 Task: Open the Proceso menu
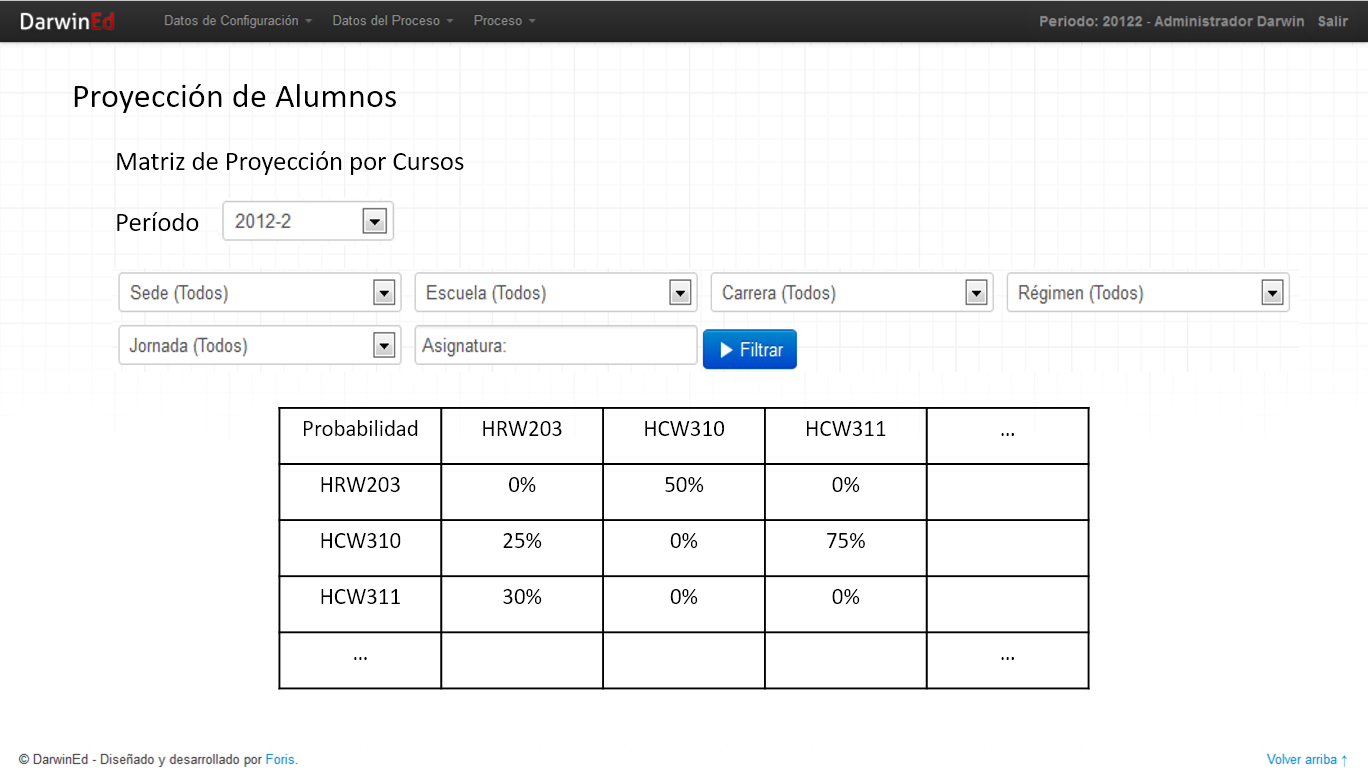pyautogui.click(x=505, y=21)
